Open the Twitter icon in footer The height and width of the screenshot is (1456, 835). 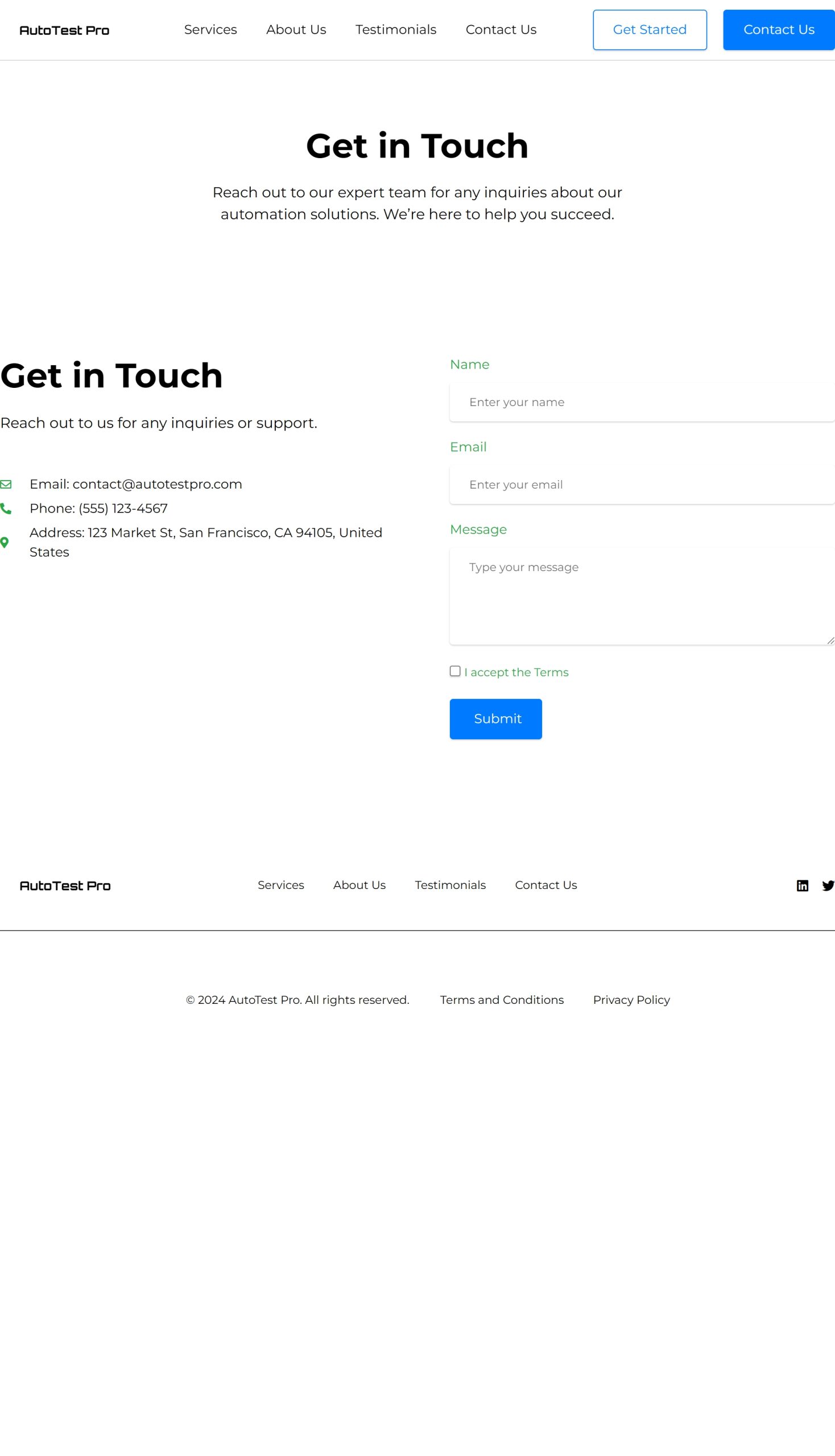[x=828, y=886]
